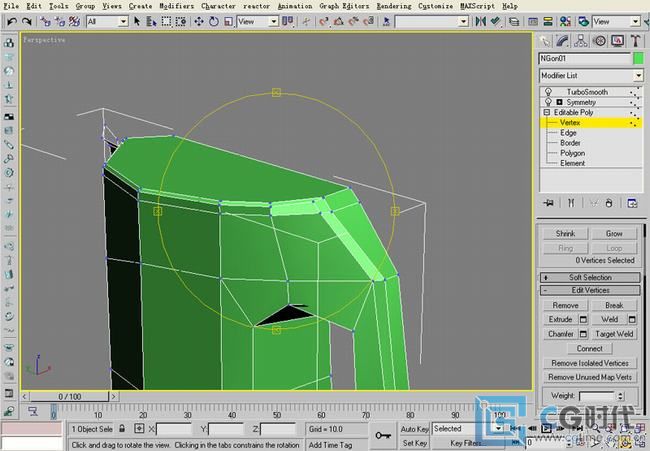The width and height of the screenshot is (650, 451).
Task: Open the Hierarchy command panel
Action: (581, 41)
